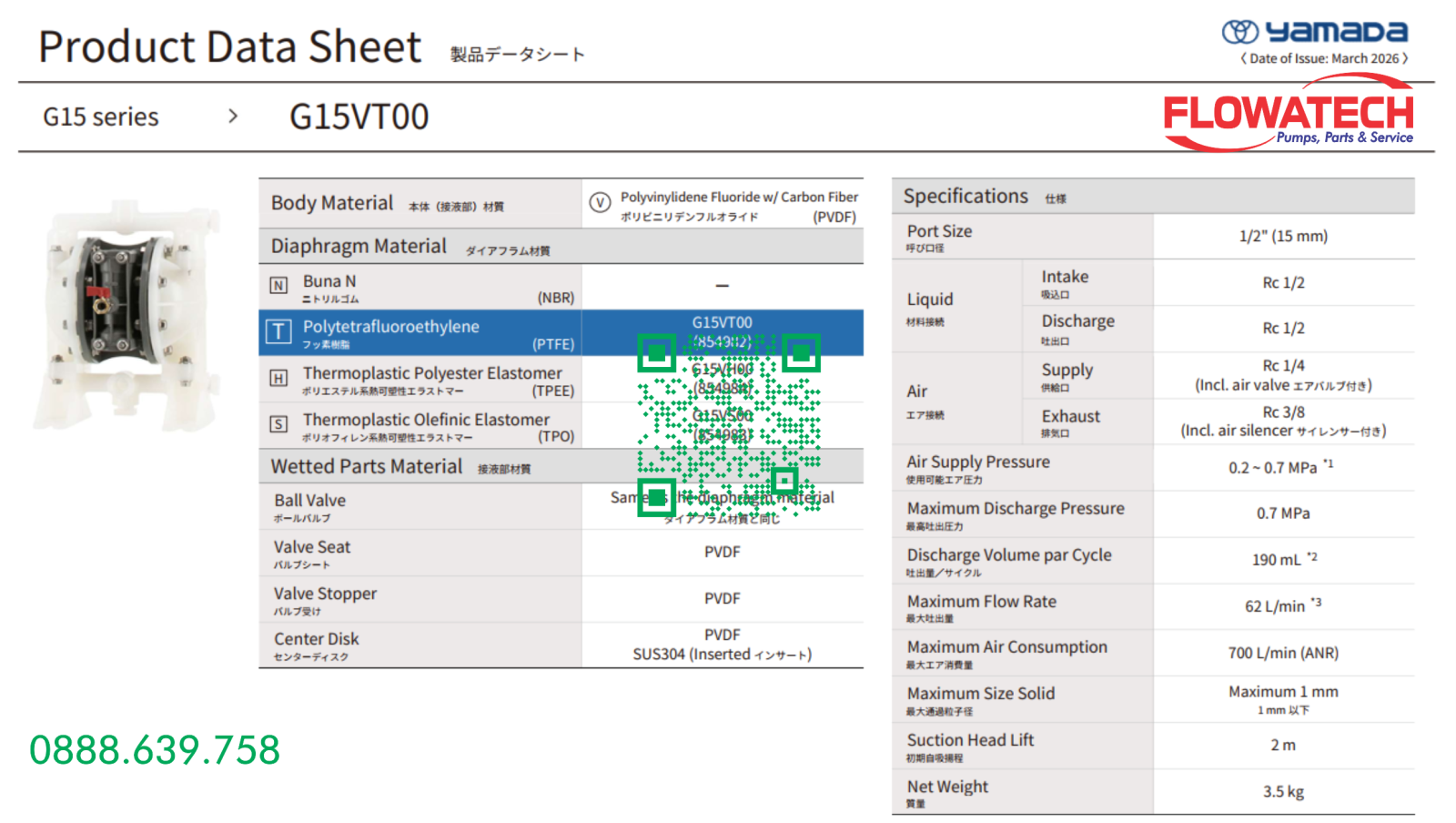This screenshot has width=1456, height=823.
Task: Click the Suction Head Lift 2 m value
Action: tap(1283, 746)
